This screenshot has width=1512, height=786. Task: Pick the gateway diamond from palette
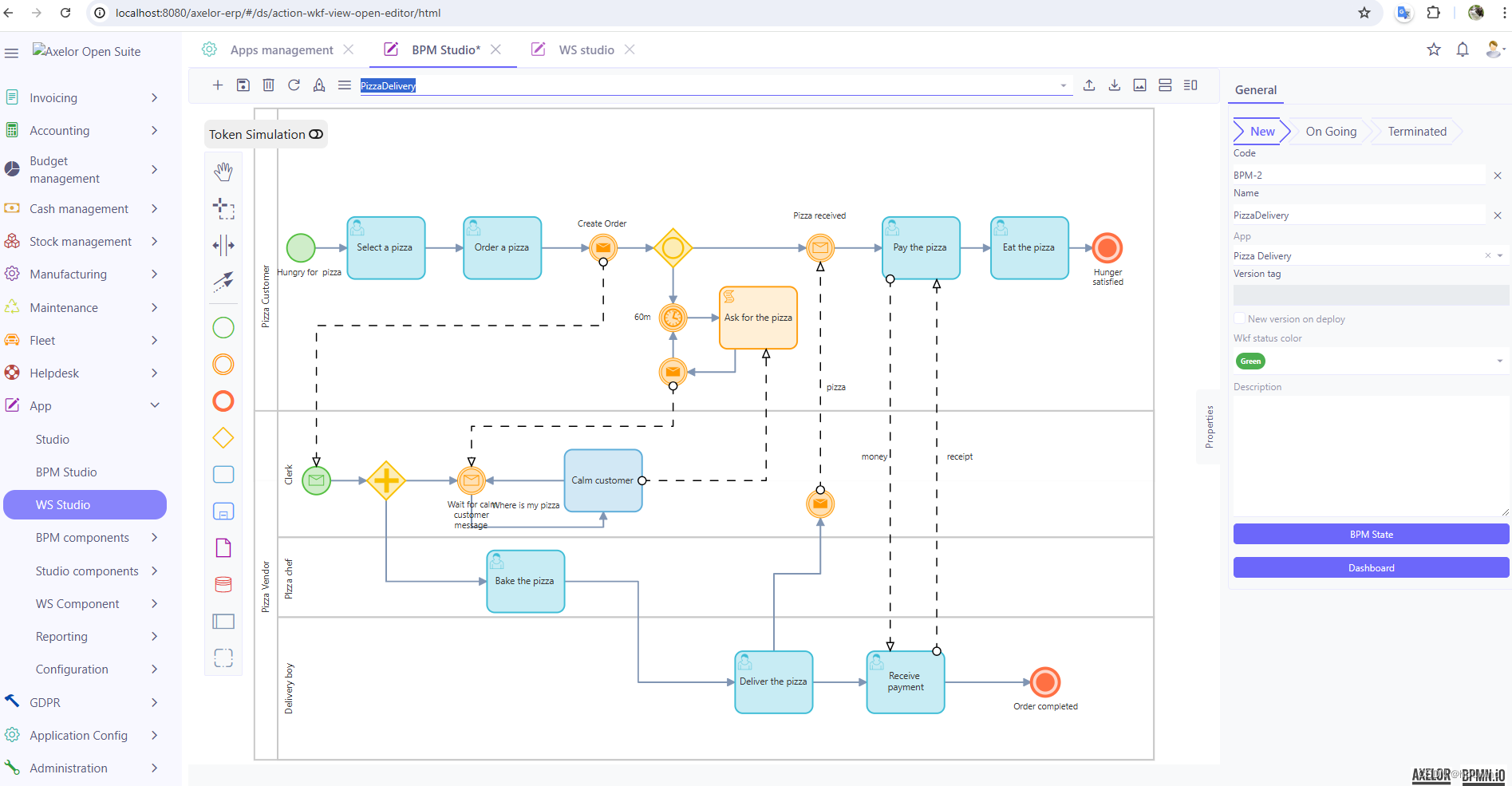223,438
